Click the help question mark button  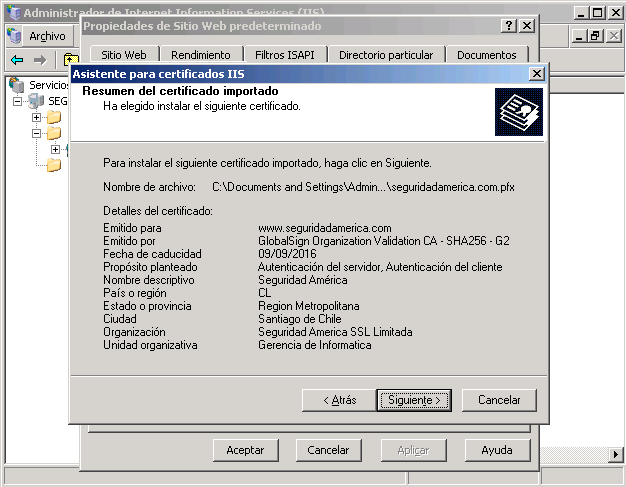coord(509,25)
